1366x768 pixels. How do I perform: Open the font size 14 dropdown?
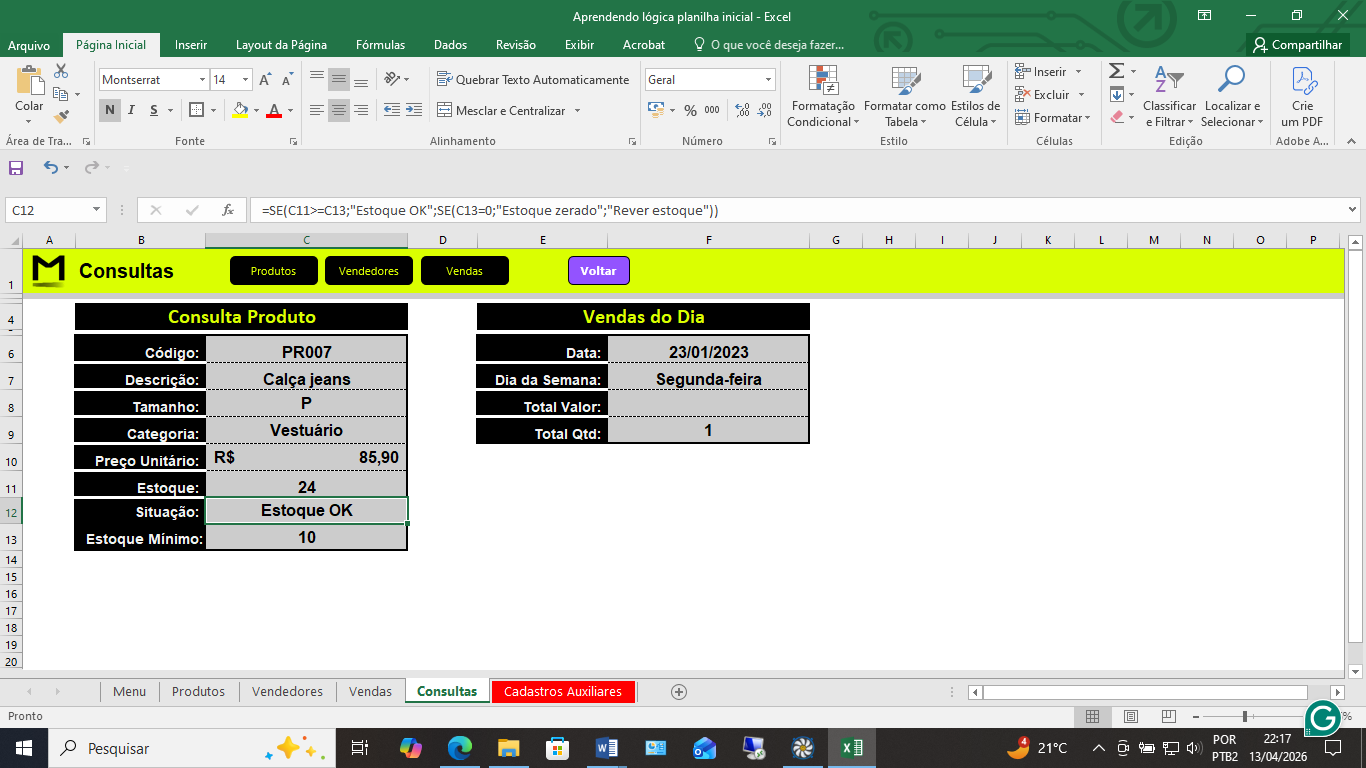[x=246, y=80]
